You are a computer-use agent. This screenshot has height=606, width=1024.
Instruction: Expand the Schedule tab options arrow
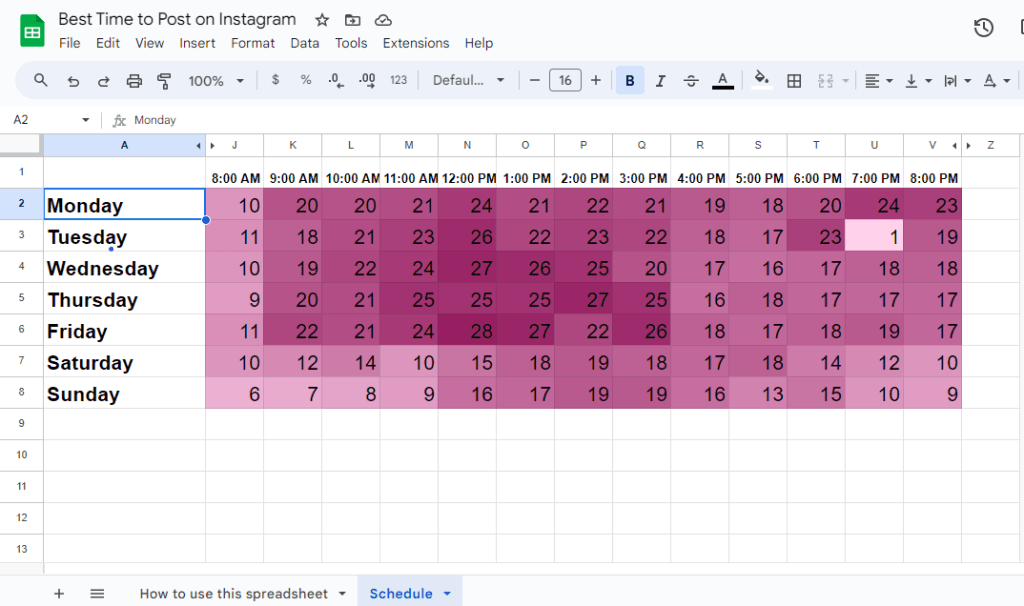[446, 594]
